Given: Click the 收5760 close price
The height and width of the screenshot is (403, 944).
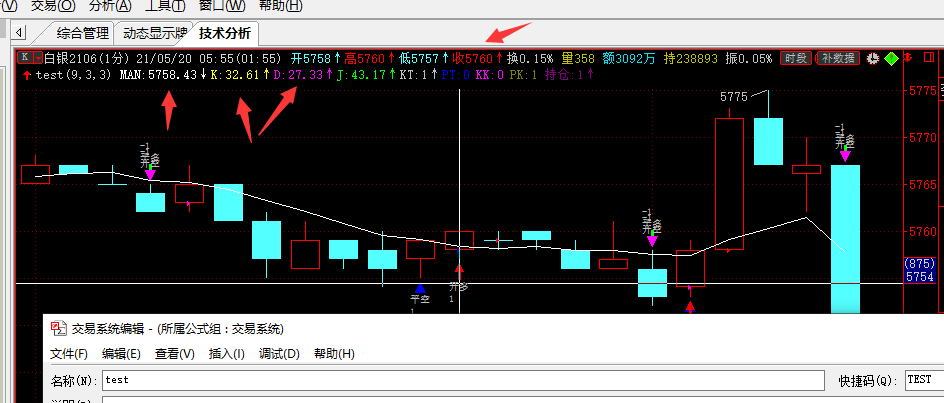Looking at the screenshot, I should tap(473, 58).
